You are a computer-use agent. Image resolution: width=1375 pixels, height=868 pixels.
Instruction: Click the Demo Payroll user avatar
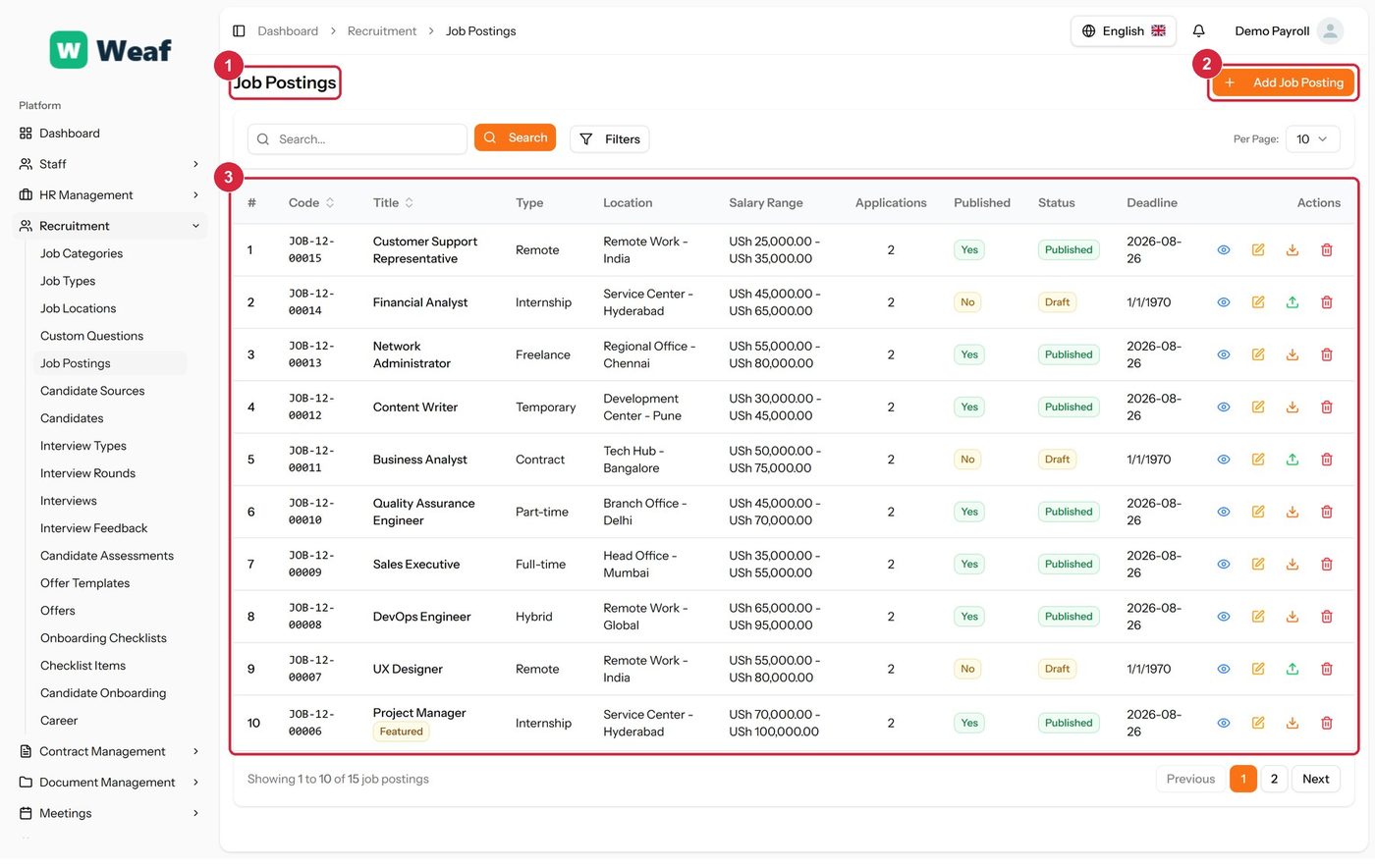(1330, 31)
